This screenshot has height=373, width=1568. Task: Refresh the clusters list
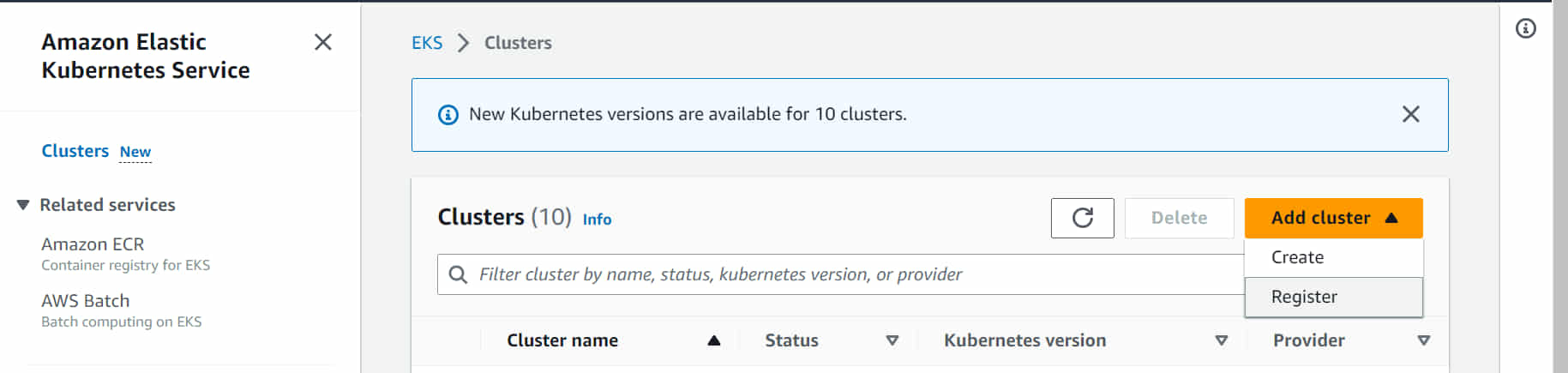point(1083,218)
